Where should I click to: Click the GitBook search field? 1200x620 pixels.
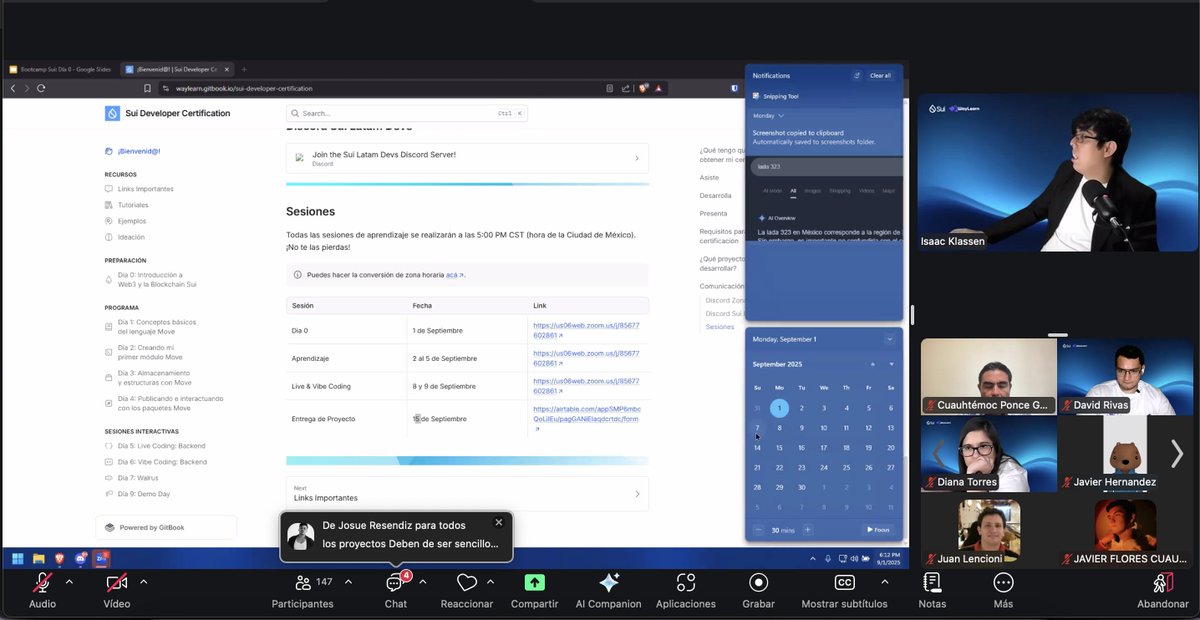point(406,113)
